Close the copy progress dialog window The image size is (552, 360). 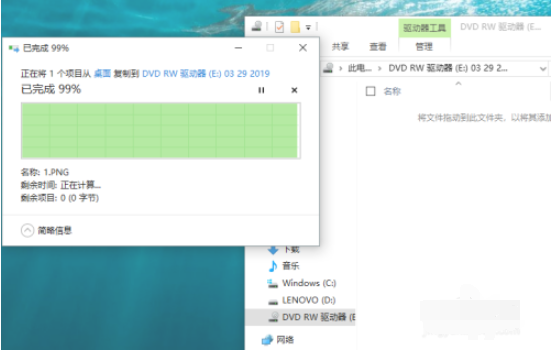click(x=303, y=48)
